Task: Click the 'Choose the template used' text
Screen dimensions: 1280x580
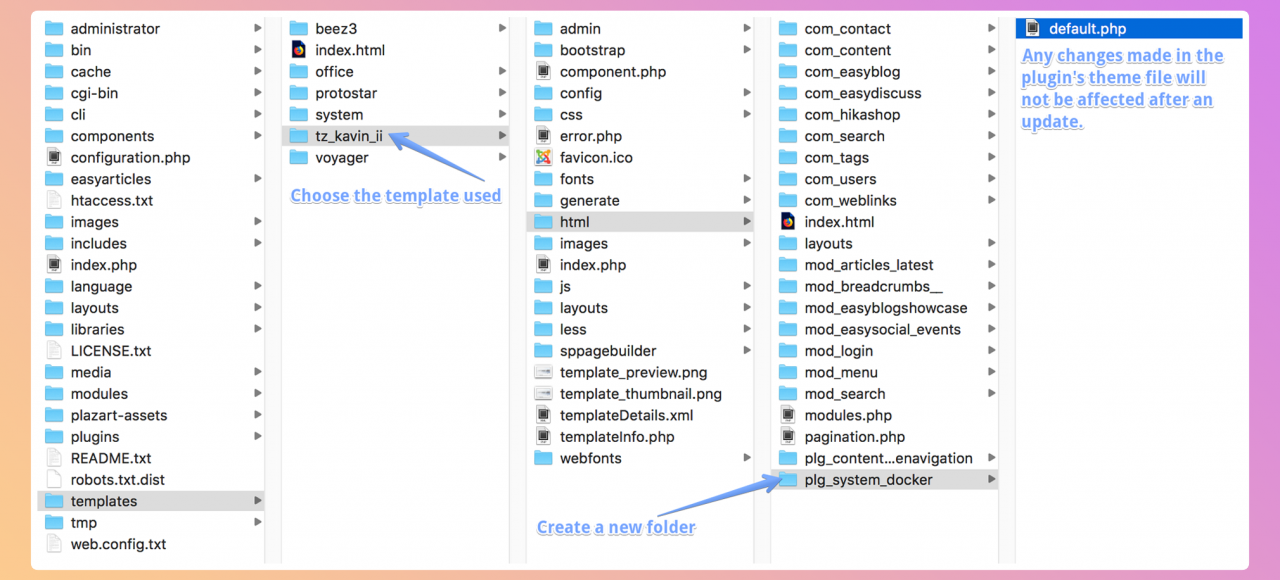Action: 395,196
